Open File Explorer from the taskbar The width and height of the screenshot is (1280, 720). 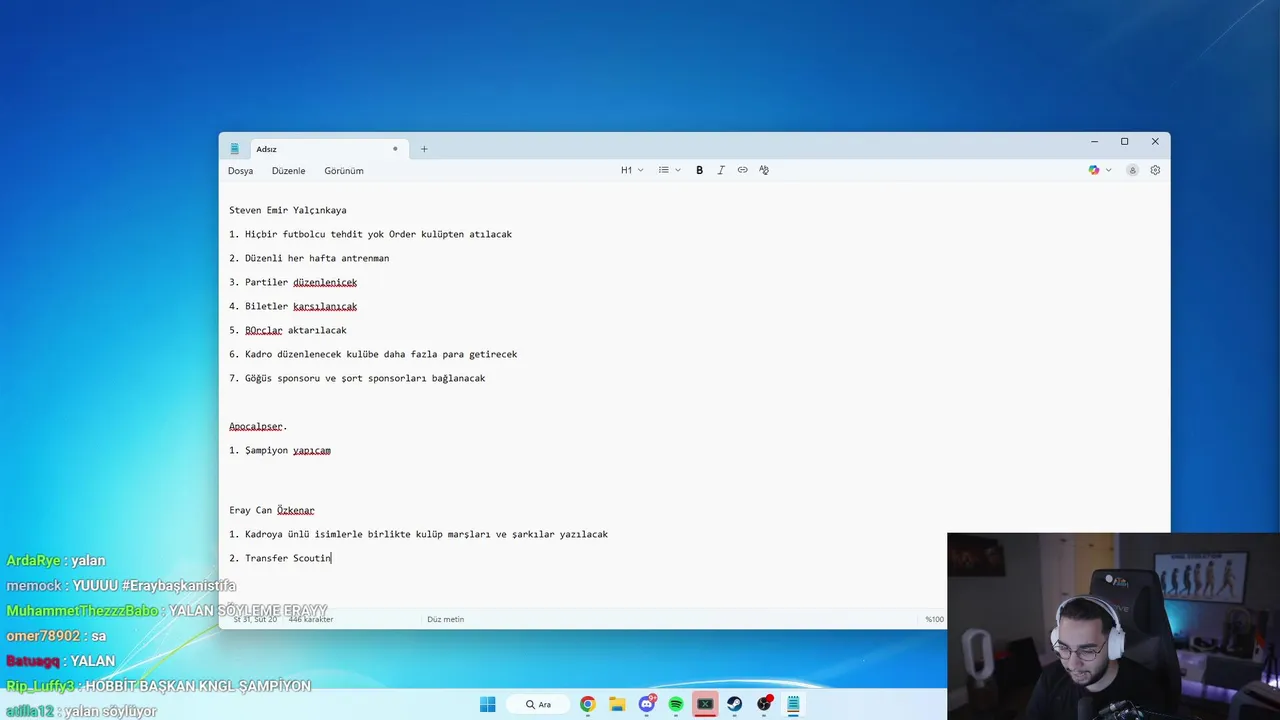pyautogui.click(x=617, y=704)
